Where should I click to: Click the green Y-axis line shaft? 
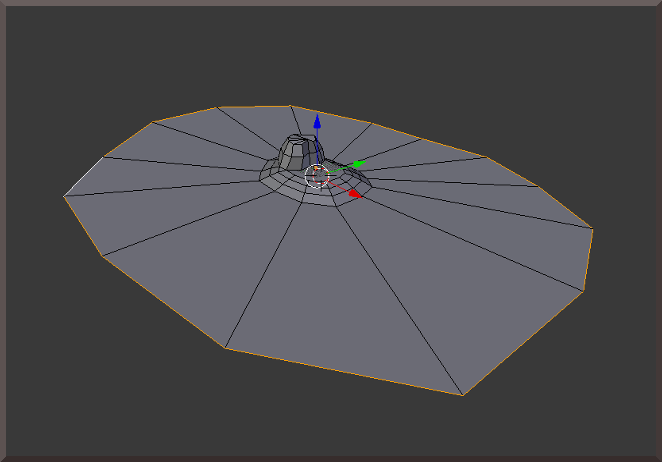click(338, 169)
